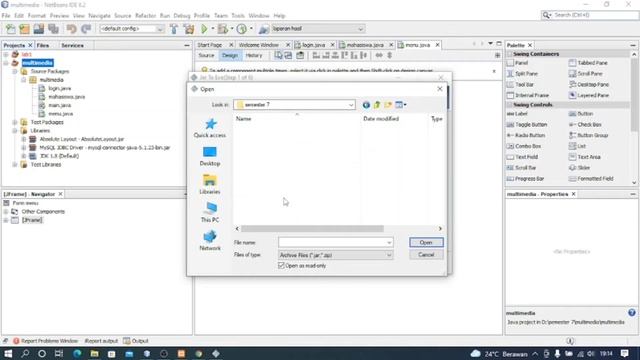Click the Undo toolbar icon
640x360 pixels.
71,29
